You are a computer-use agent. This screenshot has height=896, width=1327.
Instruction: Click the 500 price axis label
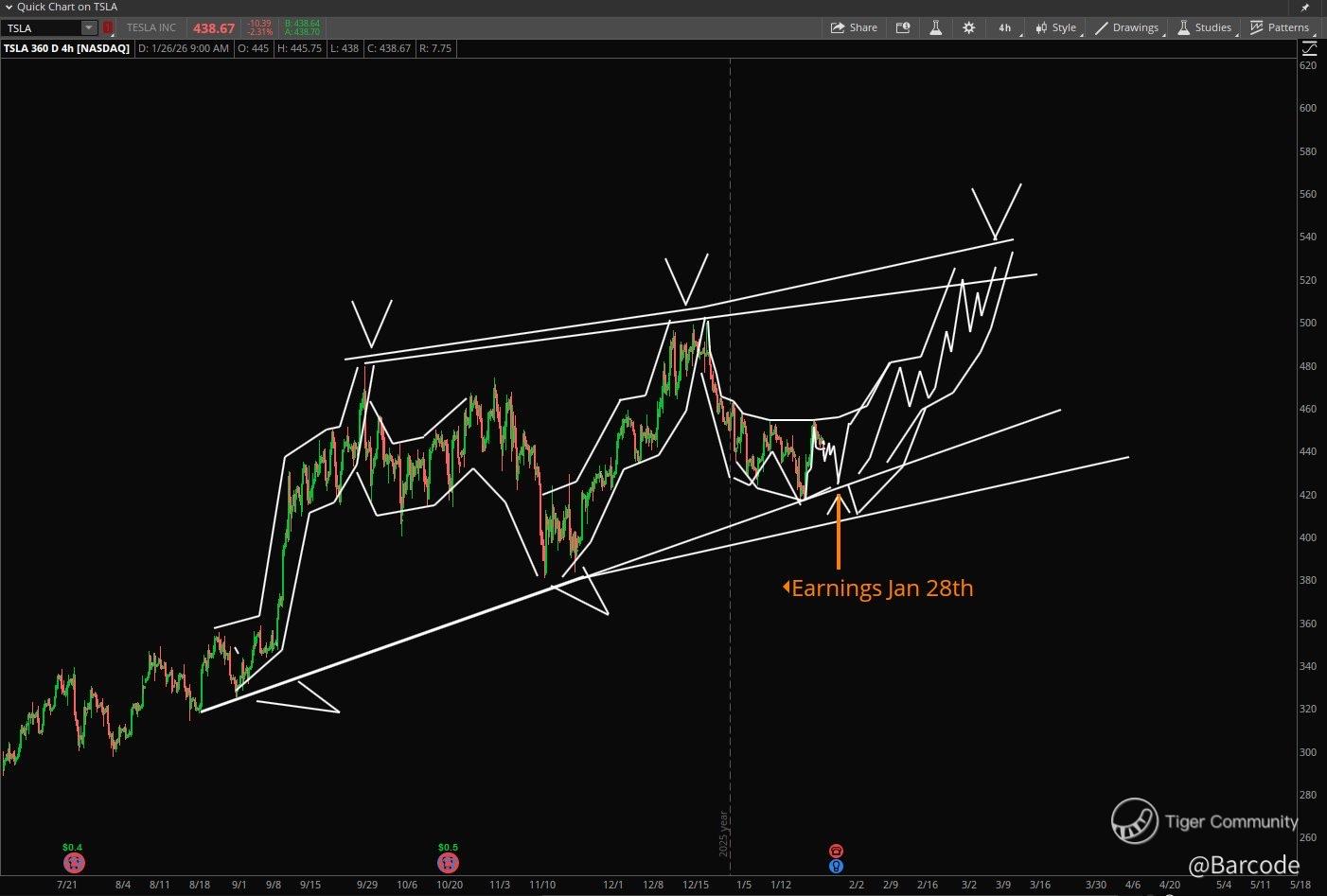coord(1308,323)
